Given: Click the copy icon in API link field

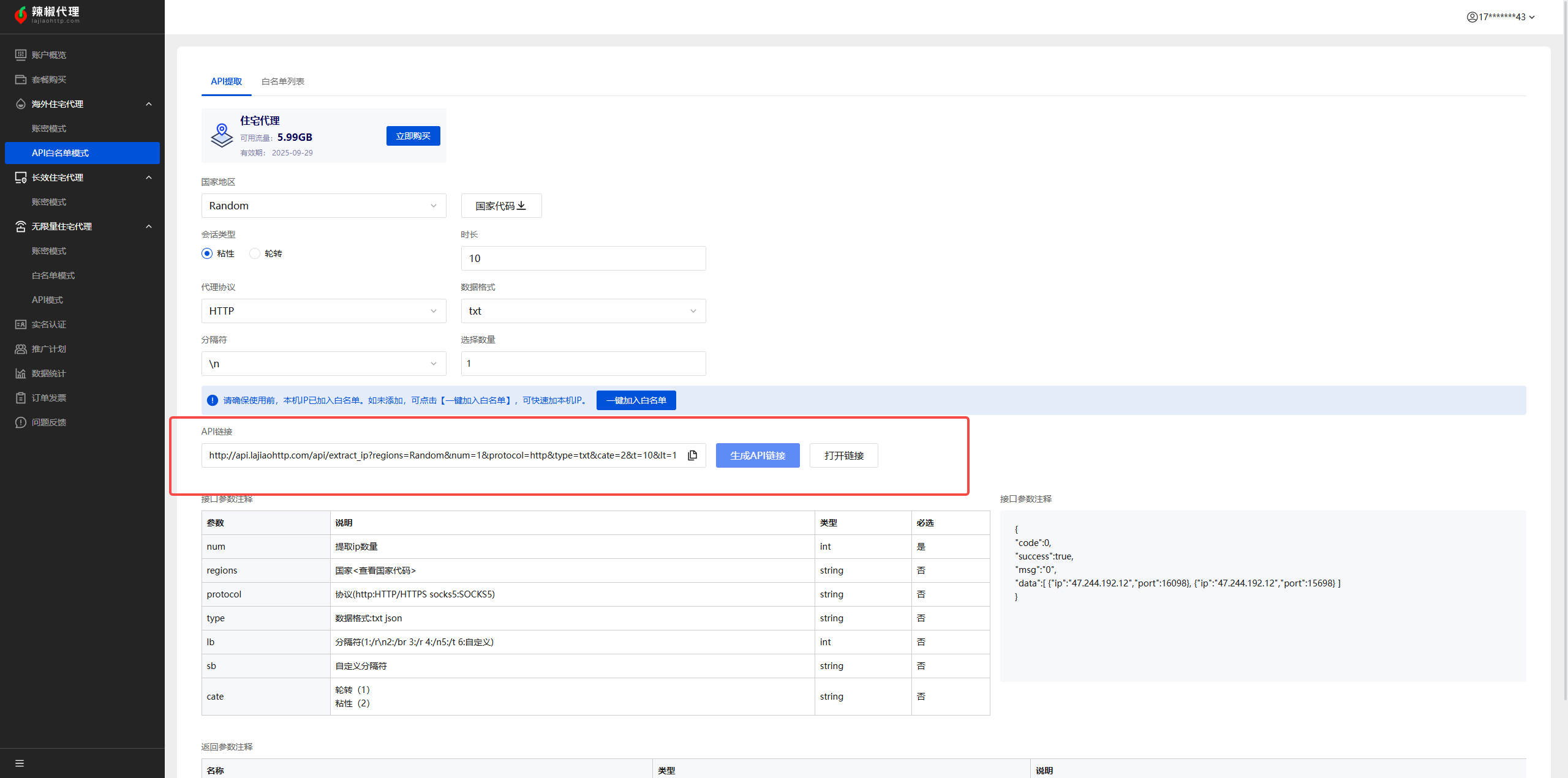Looking at the screenshot, I should coord(692,455).
